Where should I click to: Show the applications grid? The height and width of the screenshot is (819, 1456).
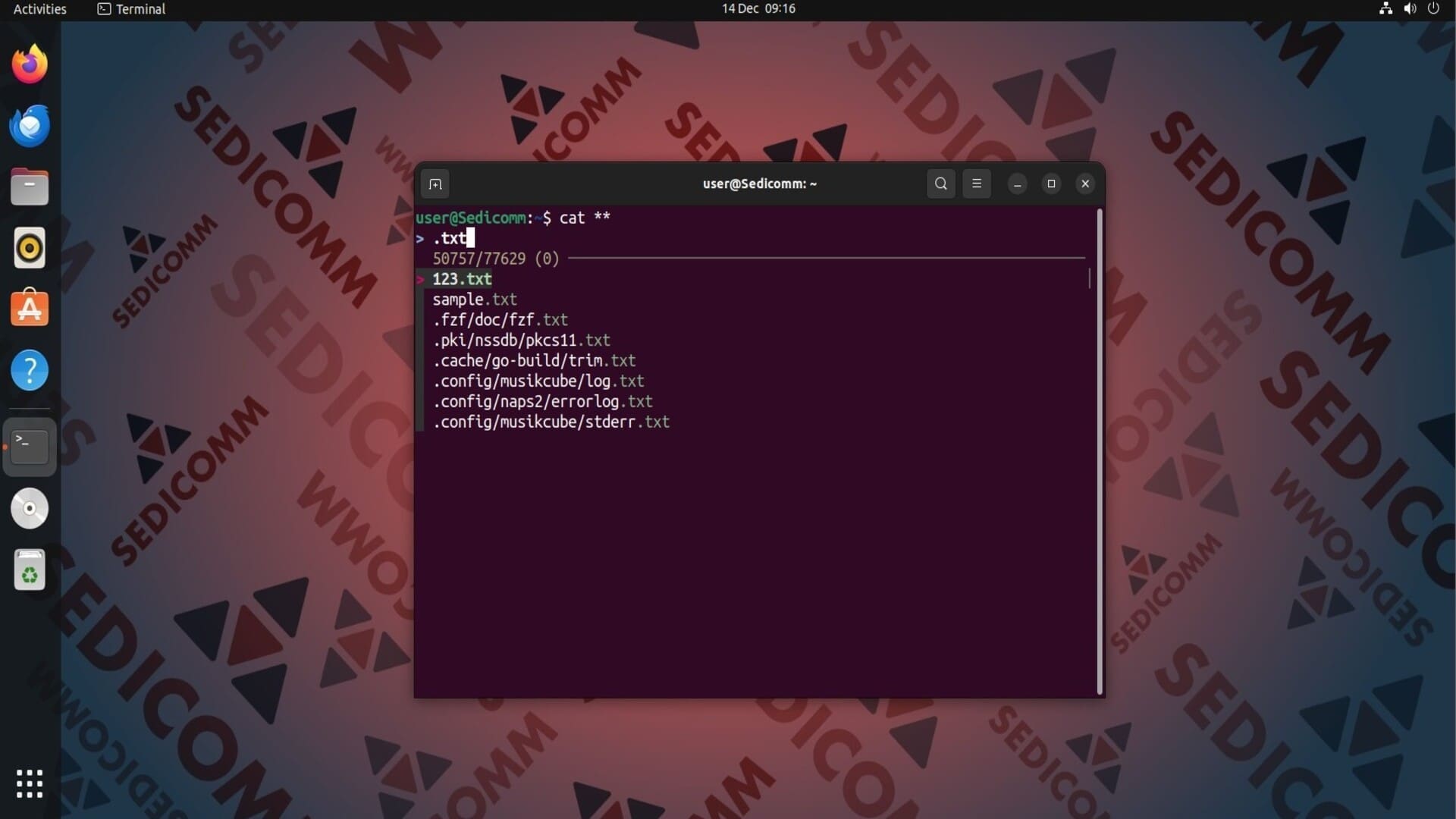(30, 783)
